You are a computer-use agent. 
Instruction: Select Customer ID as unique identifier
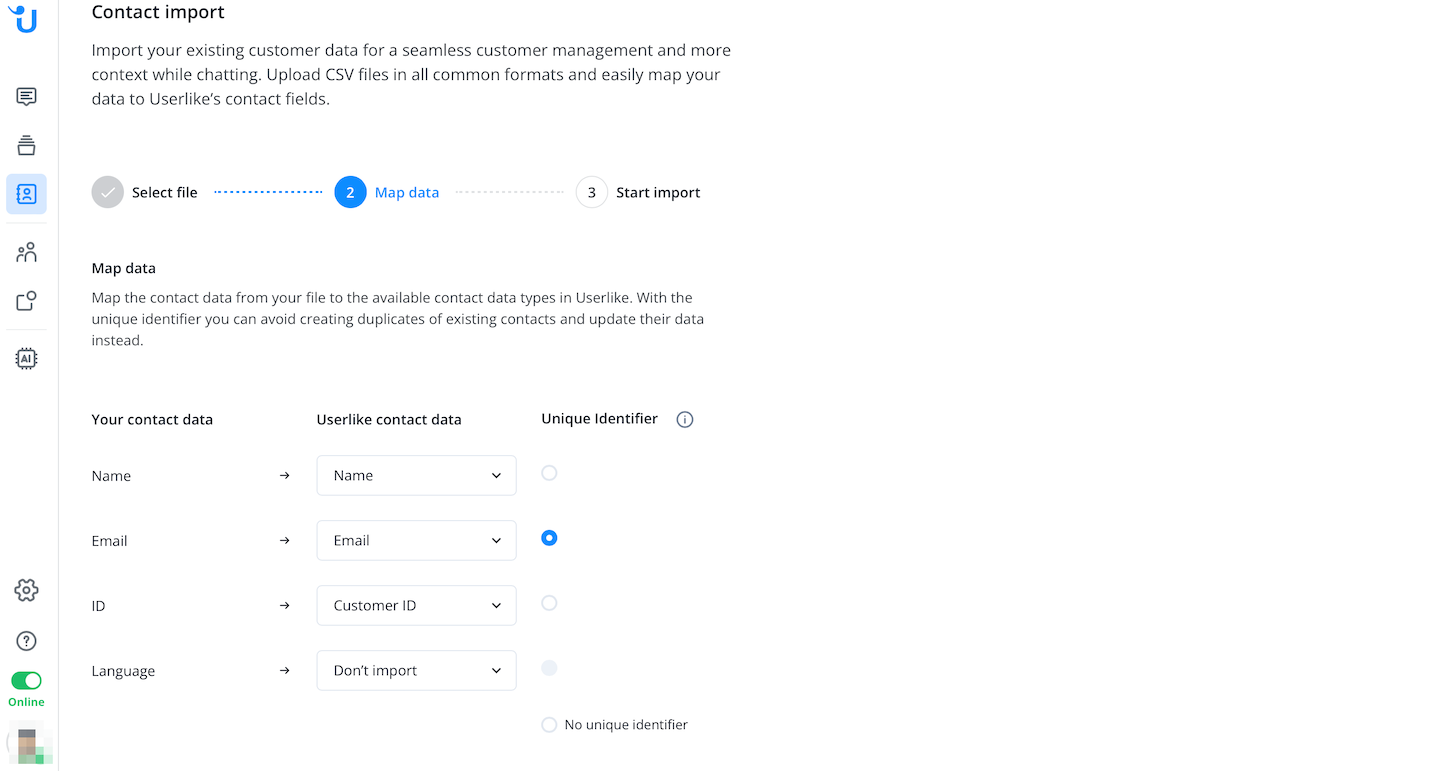[x=549, y=603]
